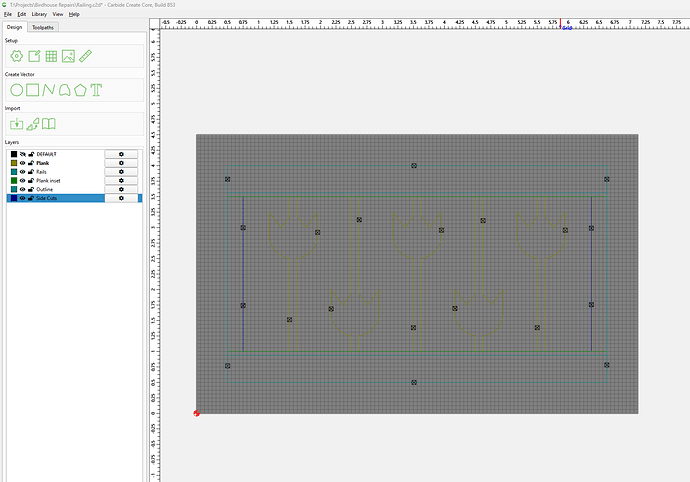Open the Design Library book icon
This screenshot has width=690, height=482.
(x=49, y=124)
